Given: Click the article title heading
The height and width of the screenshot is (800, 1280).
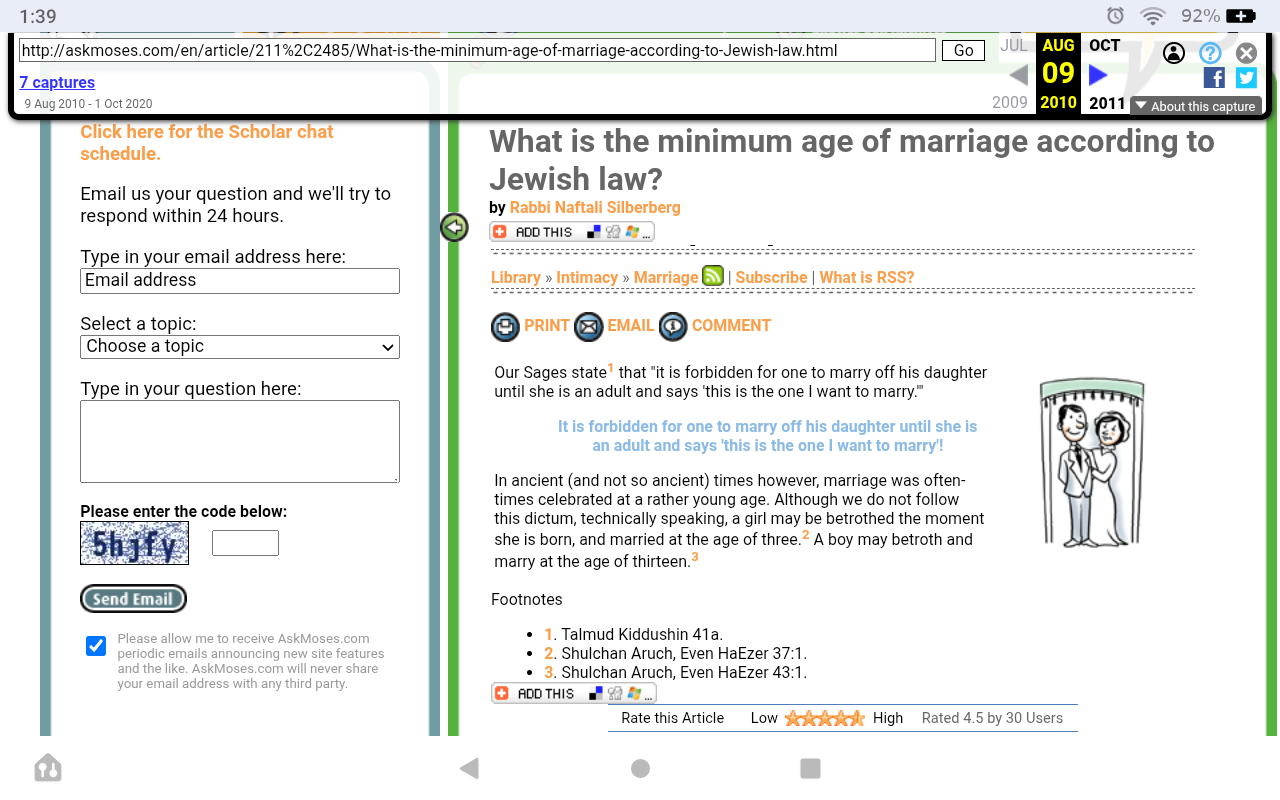Looking at the screenshot, I should click(852, 160).
